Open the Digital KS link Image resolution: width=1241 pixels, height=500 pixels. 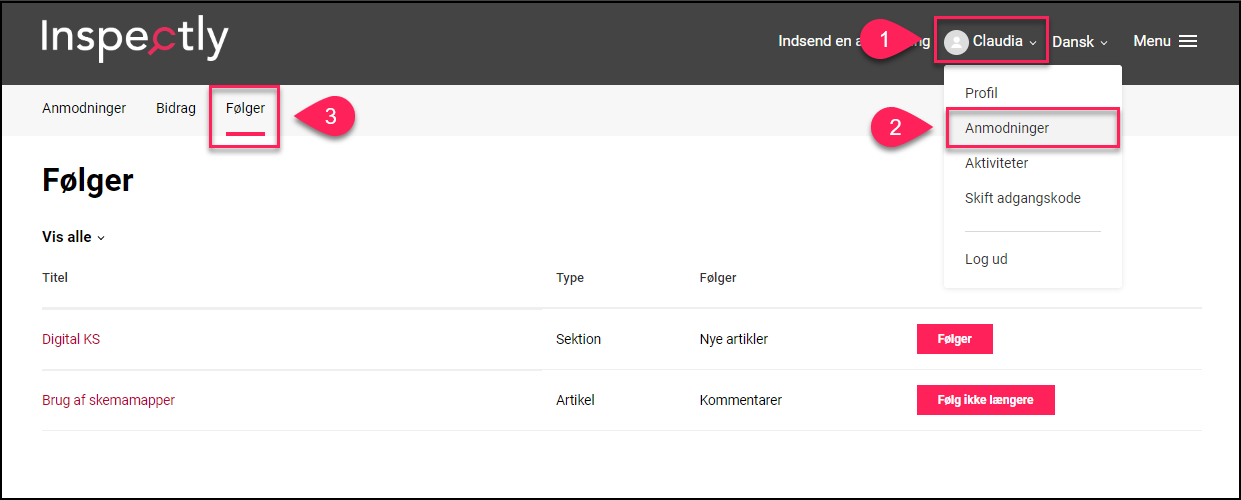[71, 339]
